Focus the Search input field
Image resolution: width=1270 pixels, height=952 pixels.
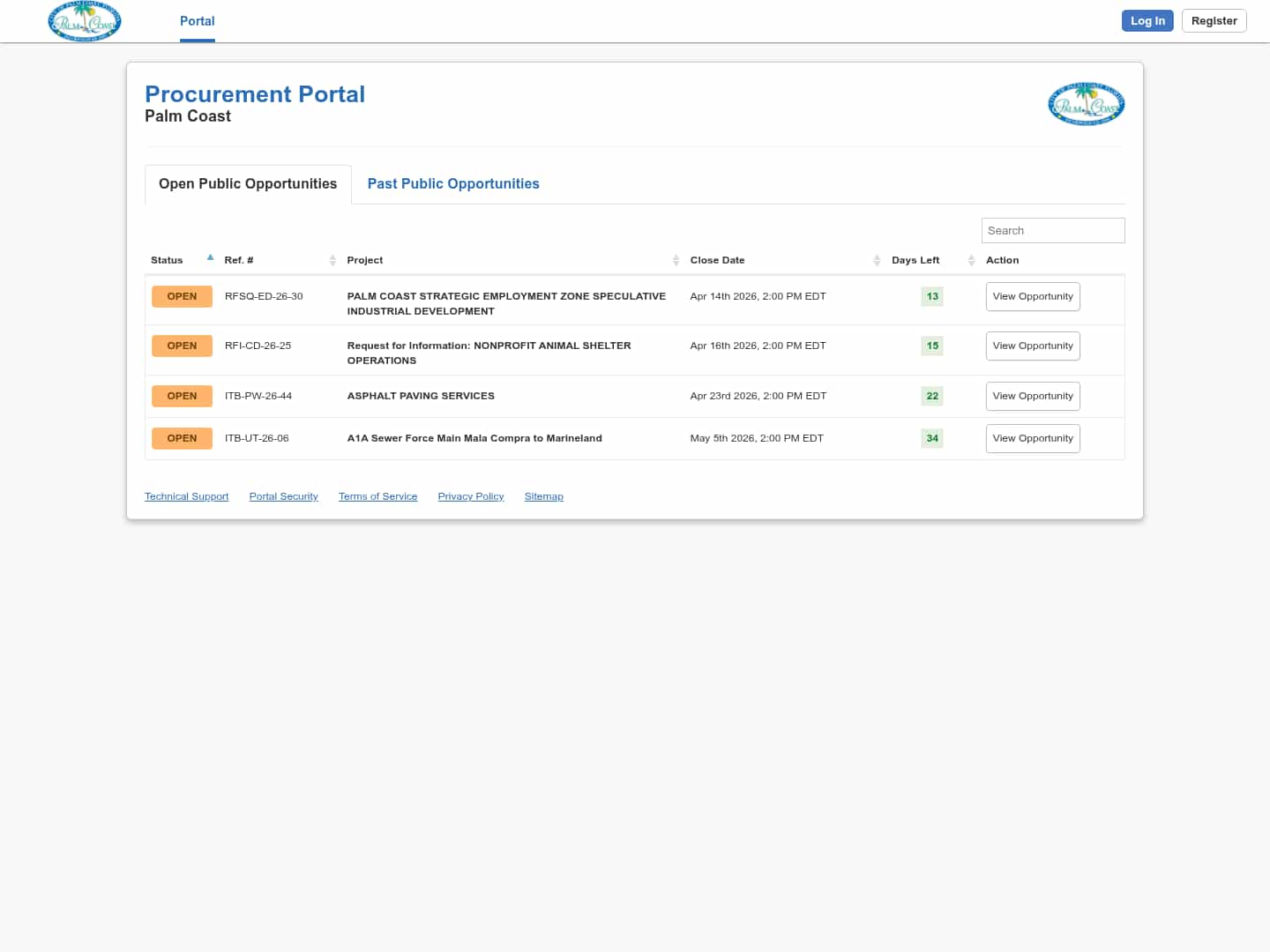click(x=1052, y=231)
